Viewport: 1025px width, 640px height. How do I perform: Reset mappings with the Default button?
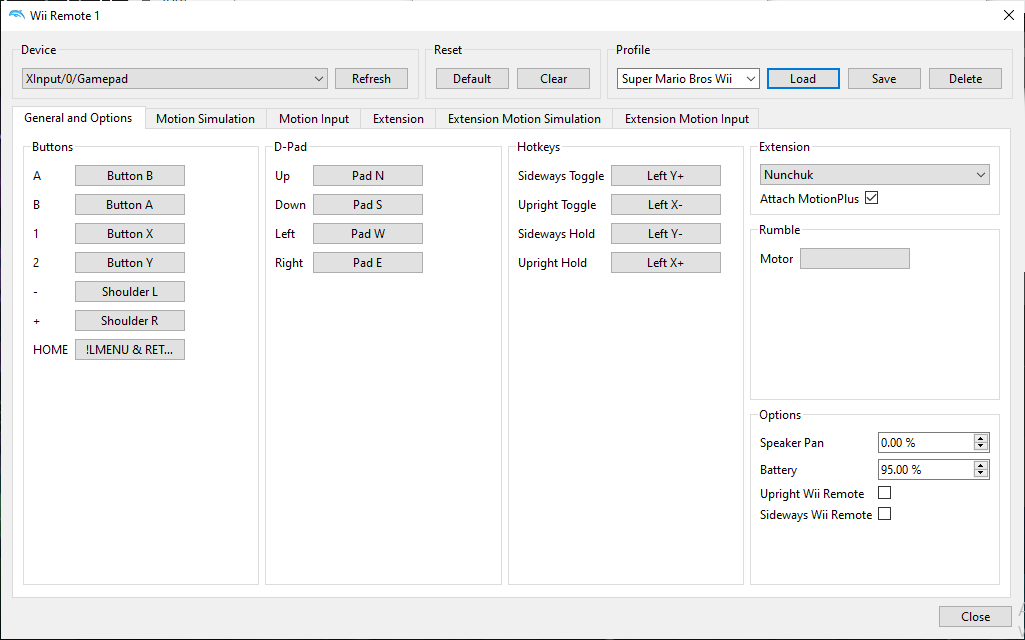coord(472,78)
